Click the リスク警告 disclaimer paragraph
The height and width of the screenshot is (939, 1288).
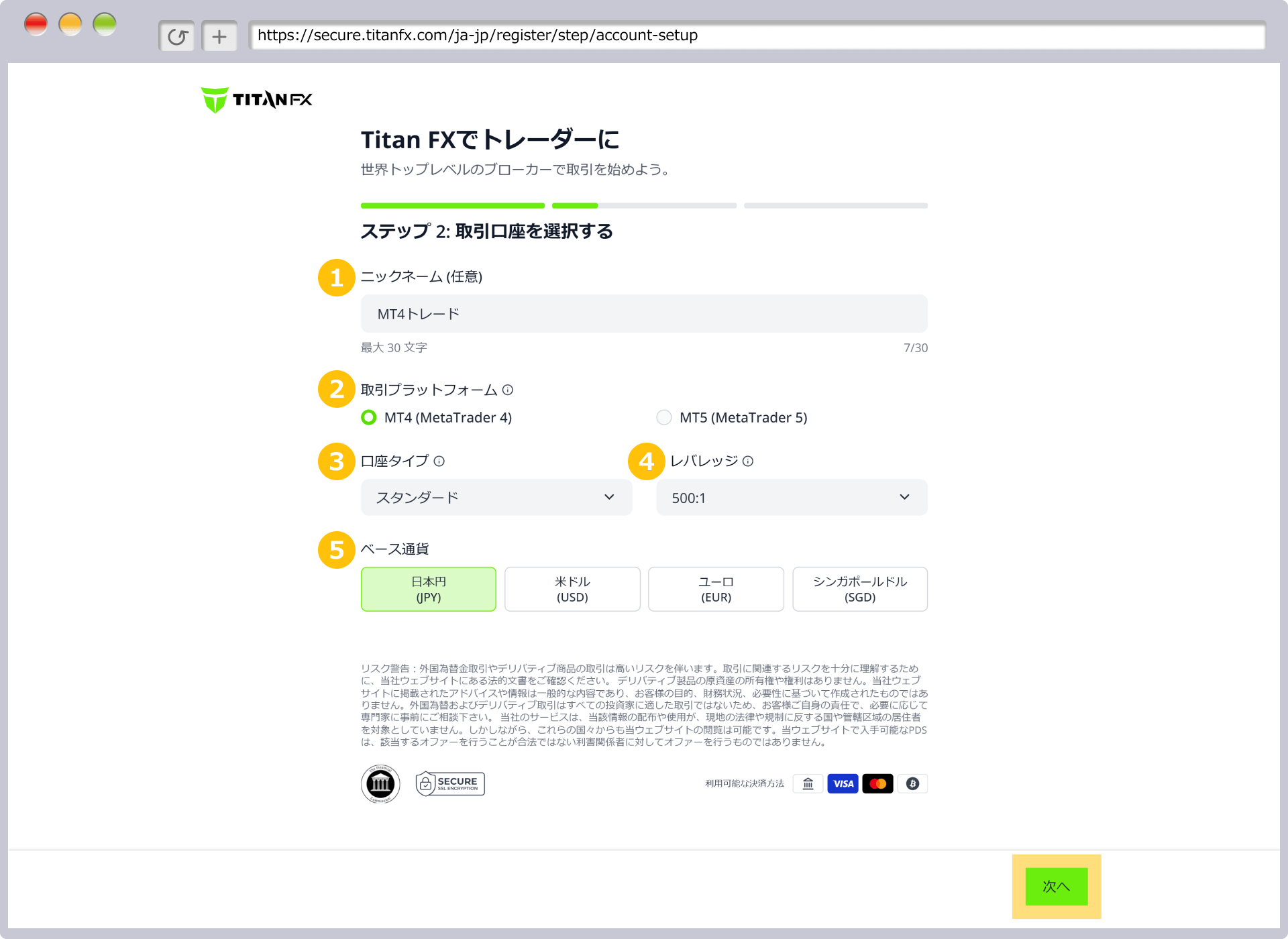pyautogui.click(x=644, y=705)
